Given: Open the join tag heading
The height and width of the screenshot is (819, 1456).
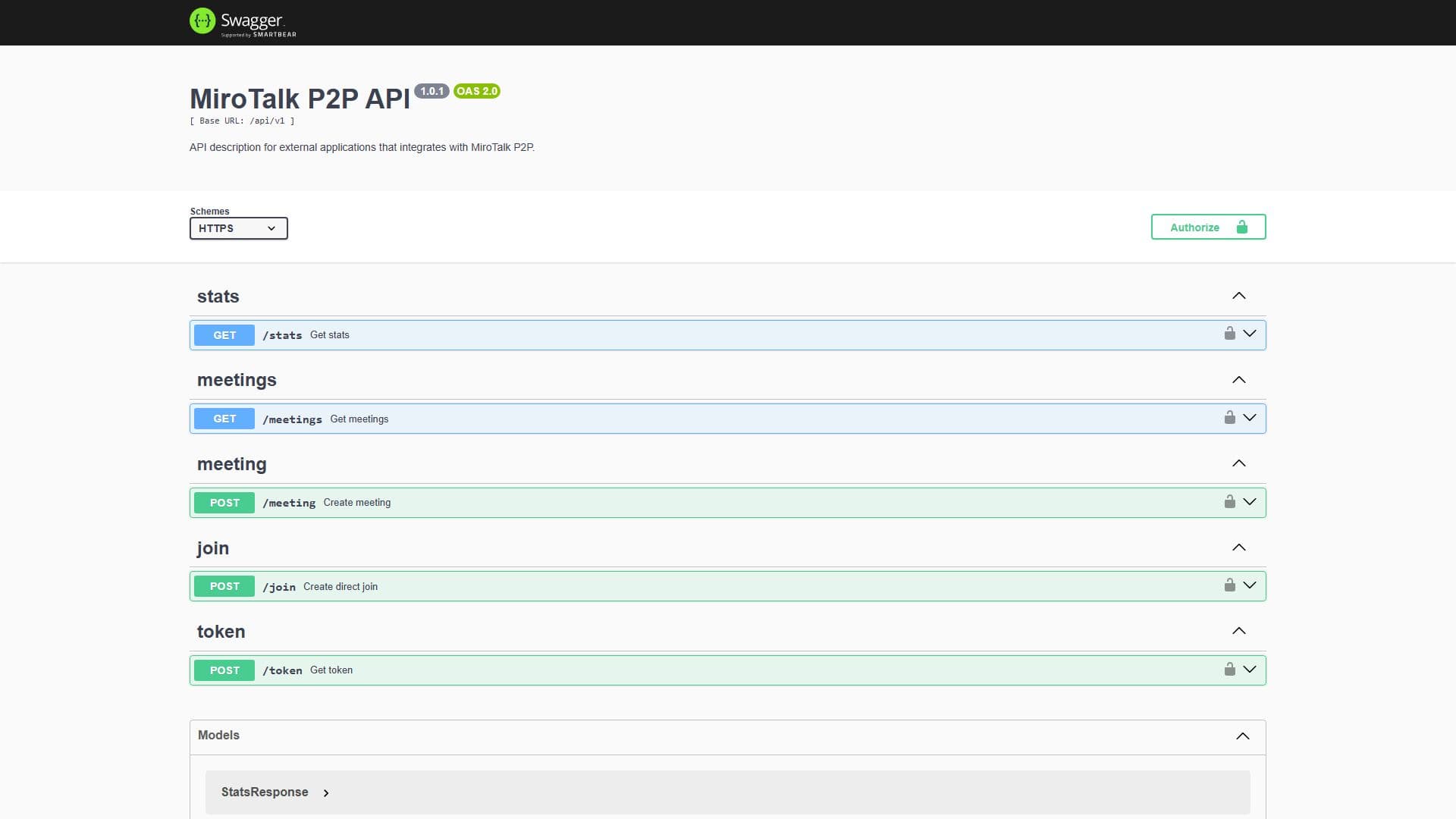Looking at the screenshot, I should click(x=212, y=548).
